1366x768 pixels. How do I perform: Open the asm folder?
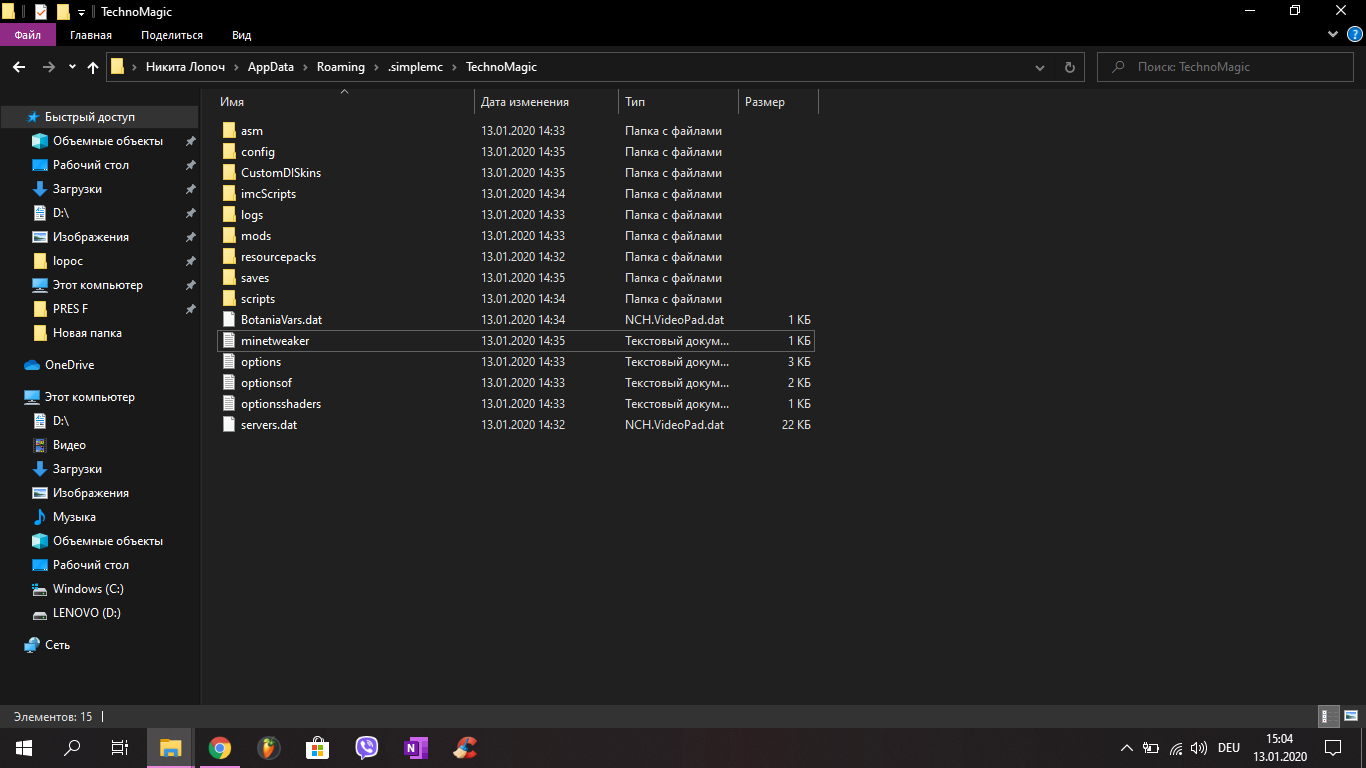[251, 131]
